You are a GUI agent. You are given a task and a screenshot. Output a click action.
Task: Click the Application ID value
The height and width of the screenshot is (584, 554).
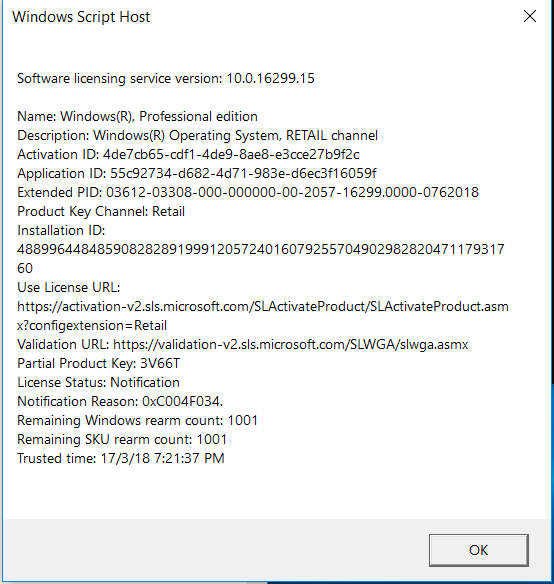coord(243,173)
